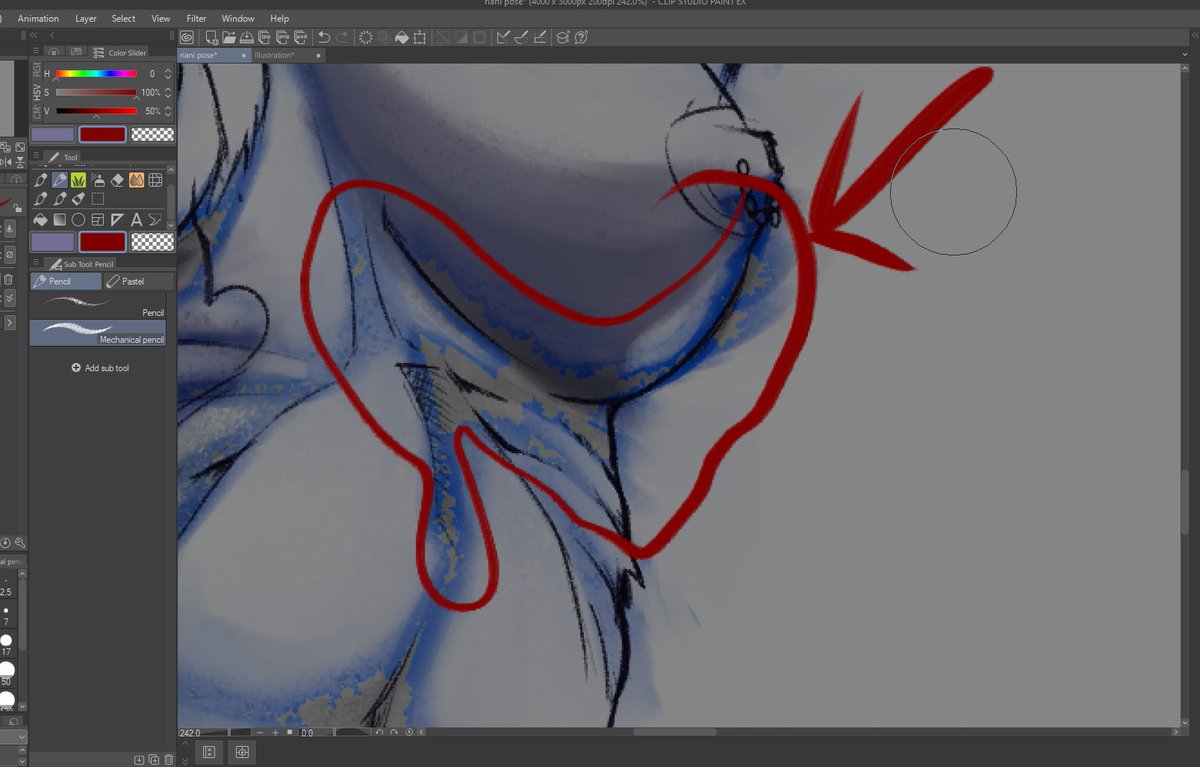Select the Balloon tool
The width and height of the screenshot is (1200, 767).
tap(155, 220)
